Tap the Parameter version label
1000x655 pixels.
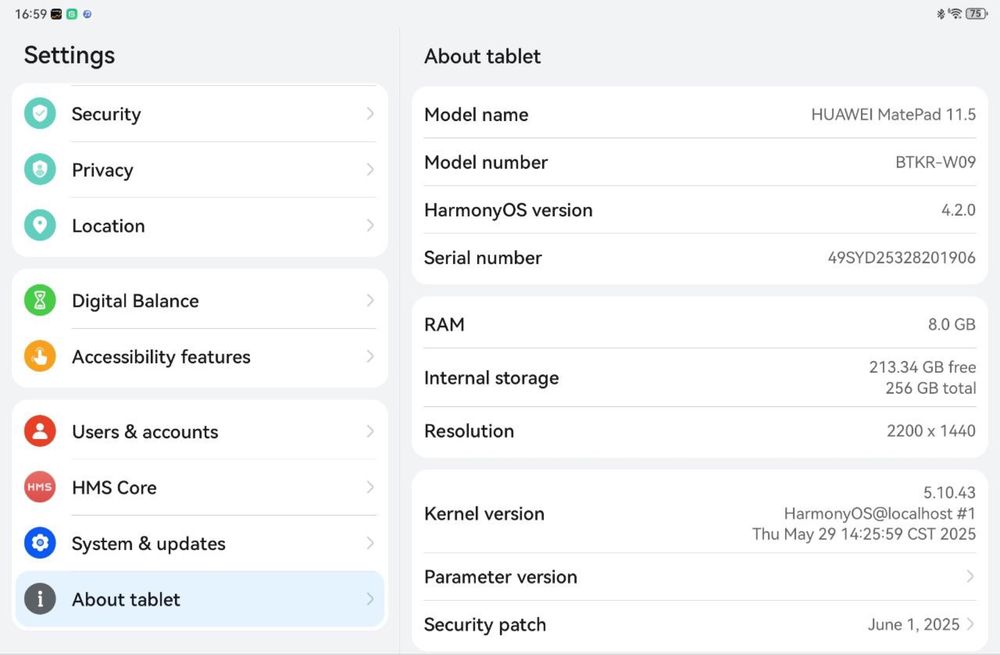pos(501,577)
